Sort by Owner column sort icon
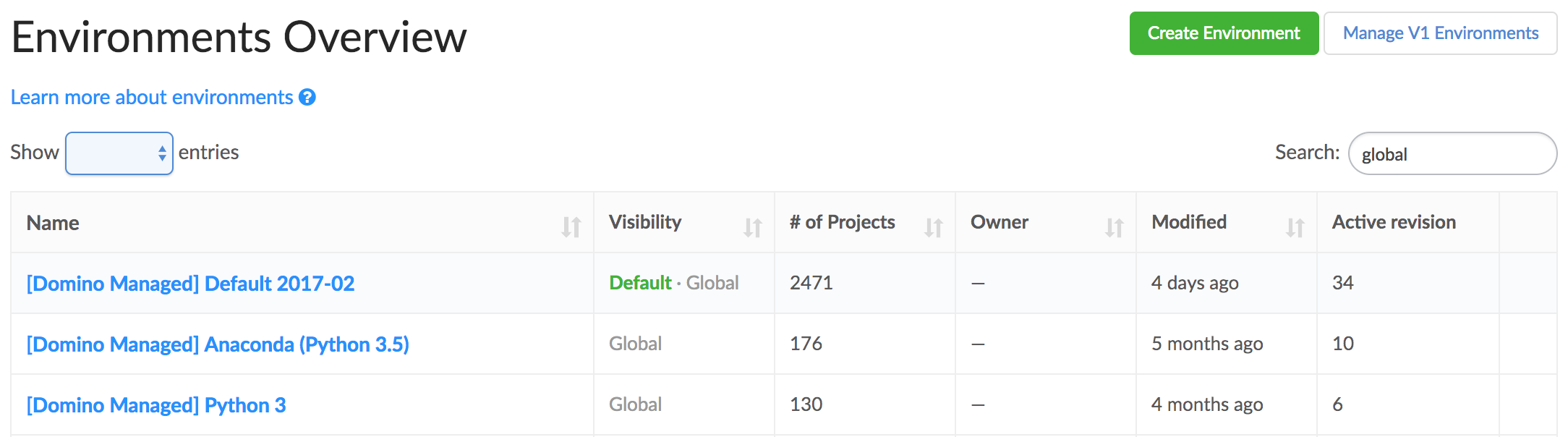Image resolution: width=1568 pixels, height=437 pixels. tap(1115, 227)
